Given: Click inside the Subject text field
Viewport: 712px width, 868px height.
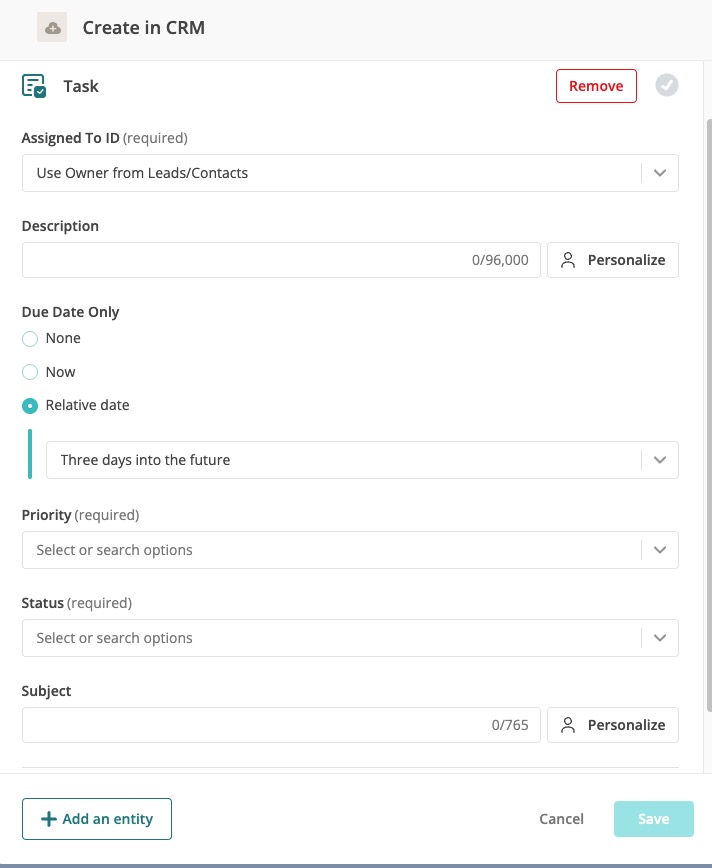Looking at the screenshot, I should [281, 725].
